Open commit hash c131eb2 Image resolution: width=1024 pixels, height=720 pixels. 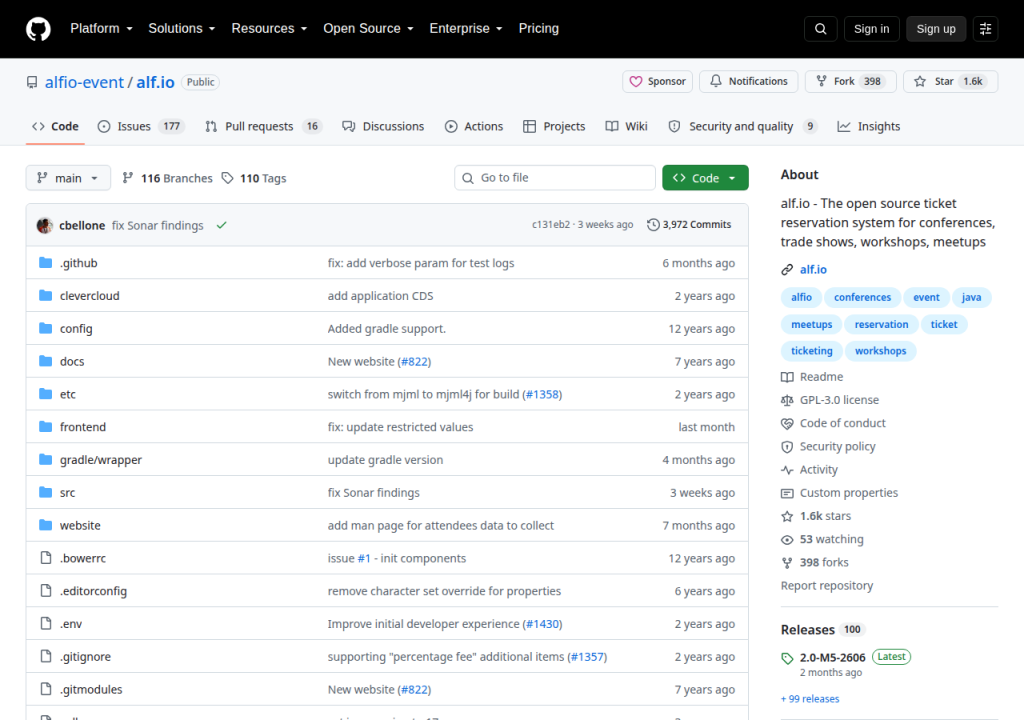(x=551, y=225)
